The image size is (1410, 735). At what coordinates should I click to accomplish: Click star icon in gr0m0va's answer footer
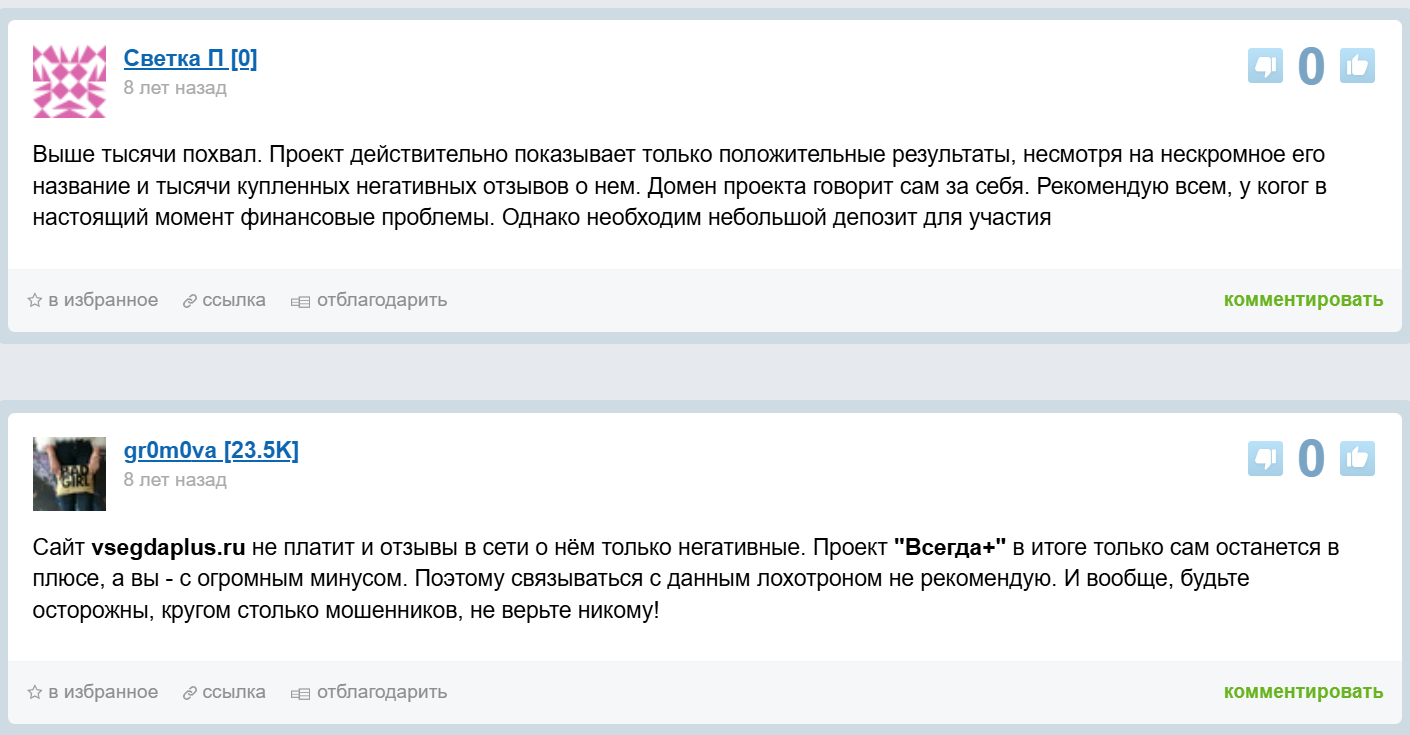[34, 692]
